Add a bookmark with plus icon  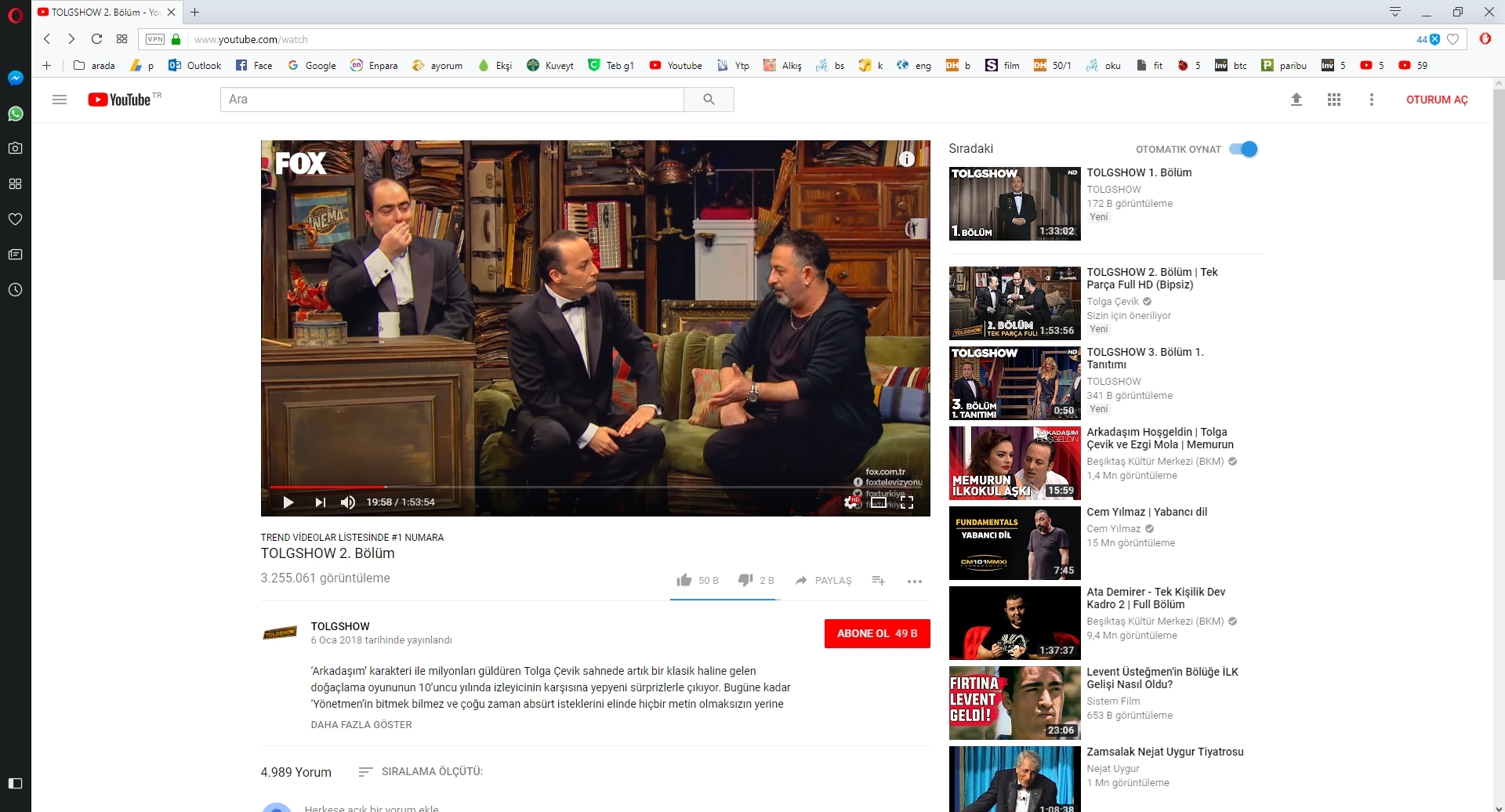(47, 66)
